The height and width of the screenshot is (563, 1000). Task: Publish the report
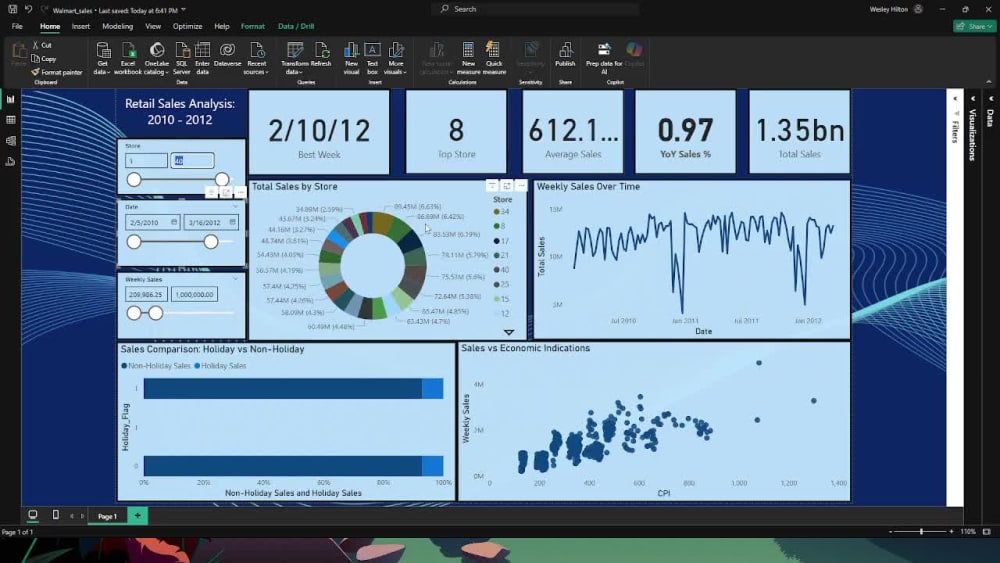point(565,55)
